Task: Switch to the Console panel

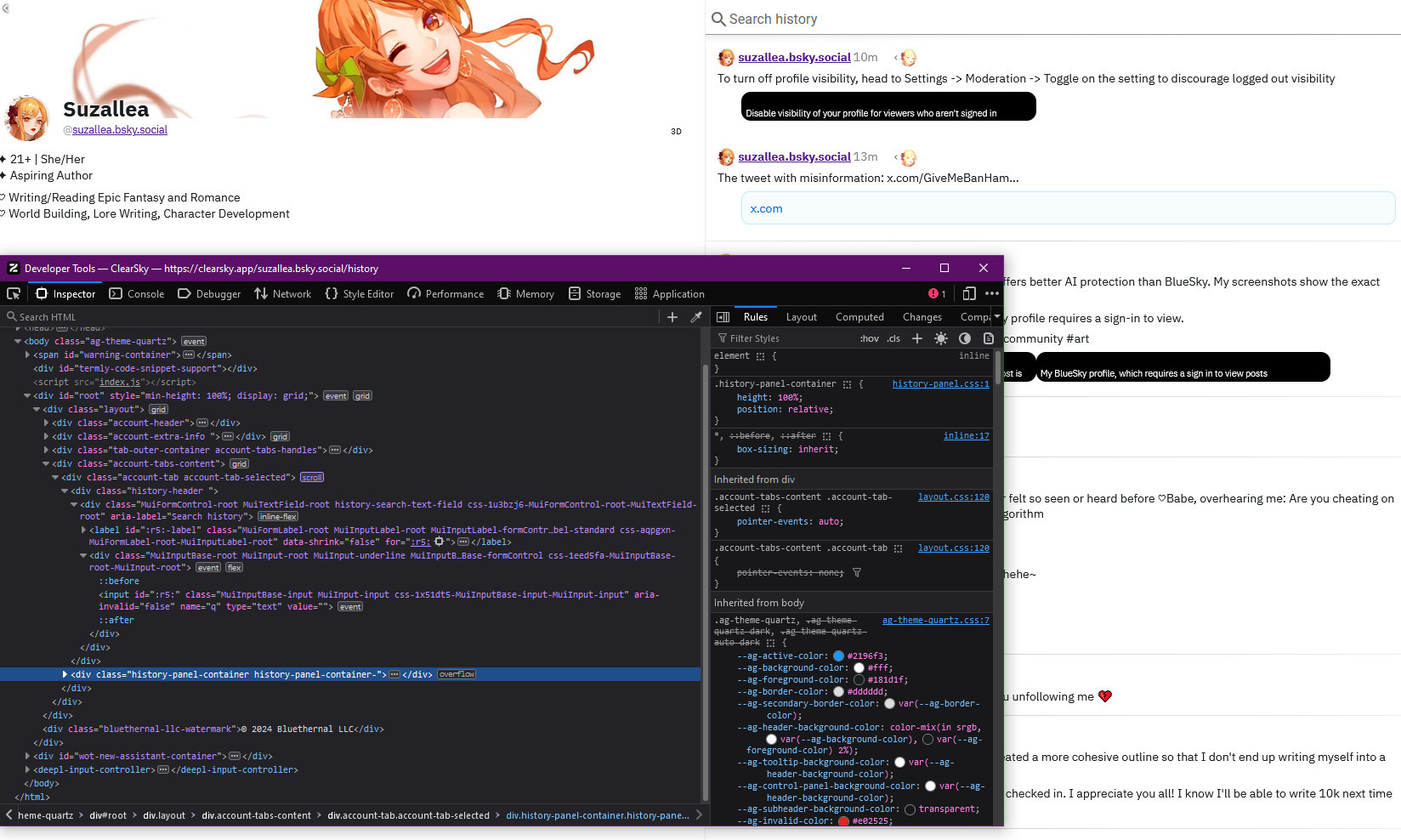Action: [x=137, y=293]
